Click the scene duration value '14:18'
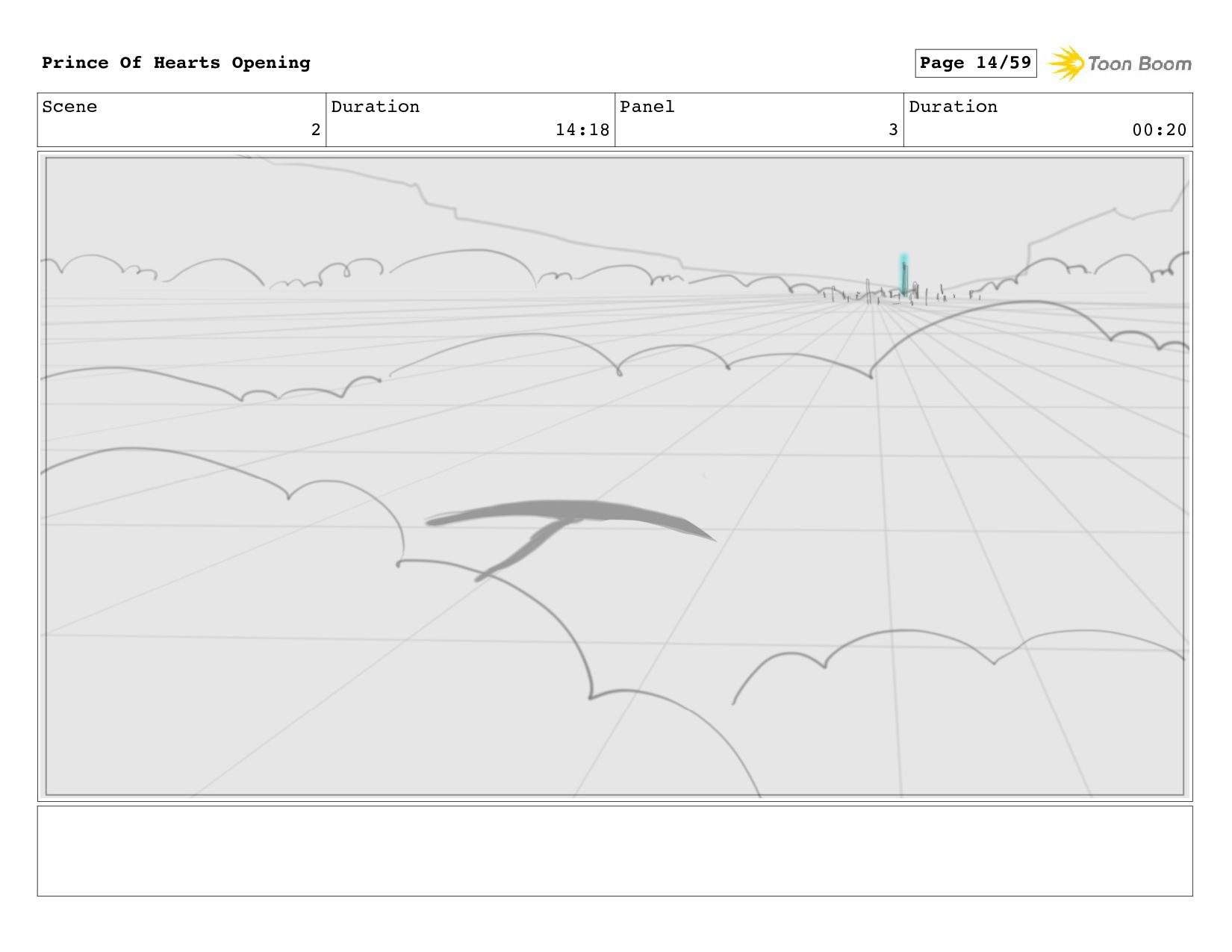This screenshot has height=952, width=1232. coord(582,130)
